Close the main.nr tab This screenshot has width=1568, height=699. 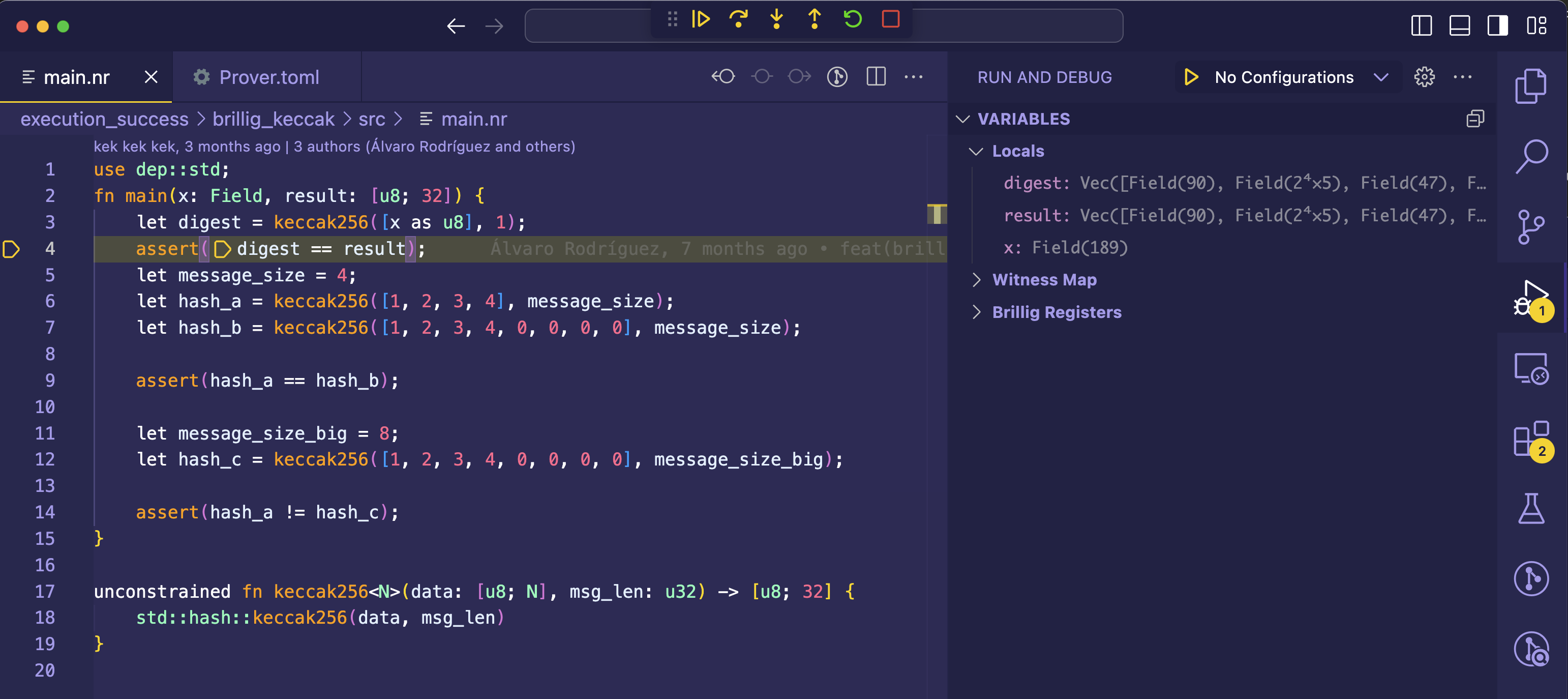151,77
